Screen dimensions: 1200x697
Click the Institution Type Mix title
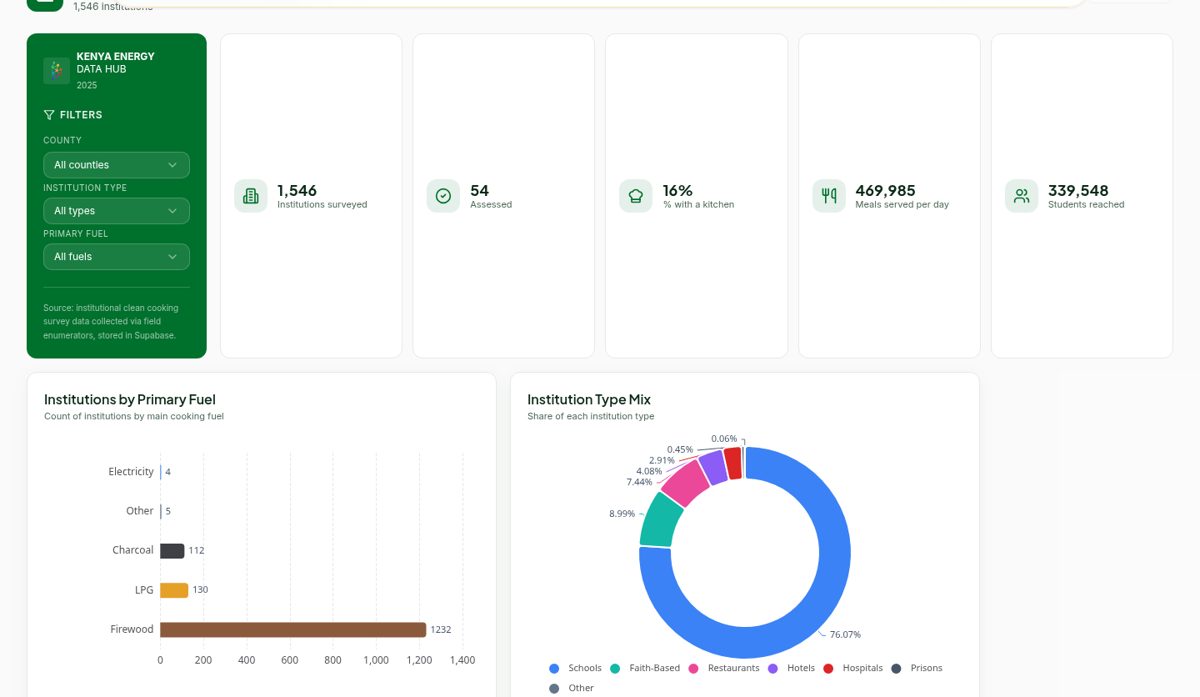tap(589, 400)
